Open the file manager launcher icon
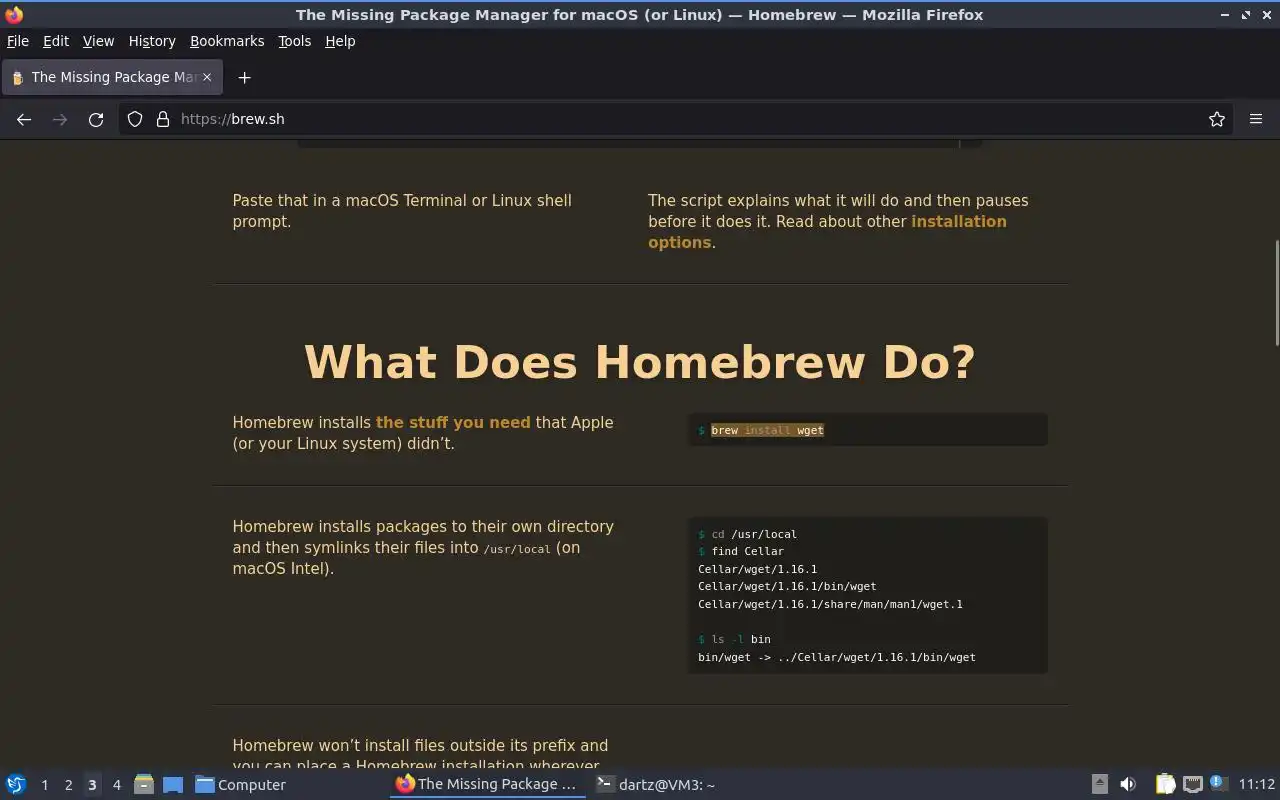Screen dimensions: 1280x800 (144, 785)
